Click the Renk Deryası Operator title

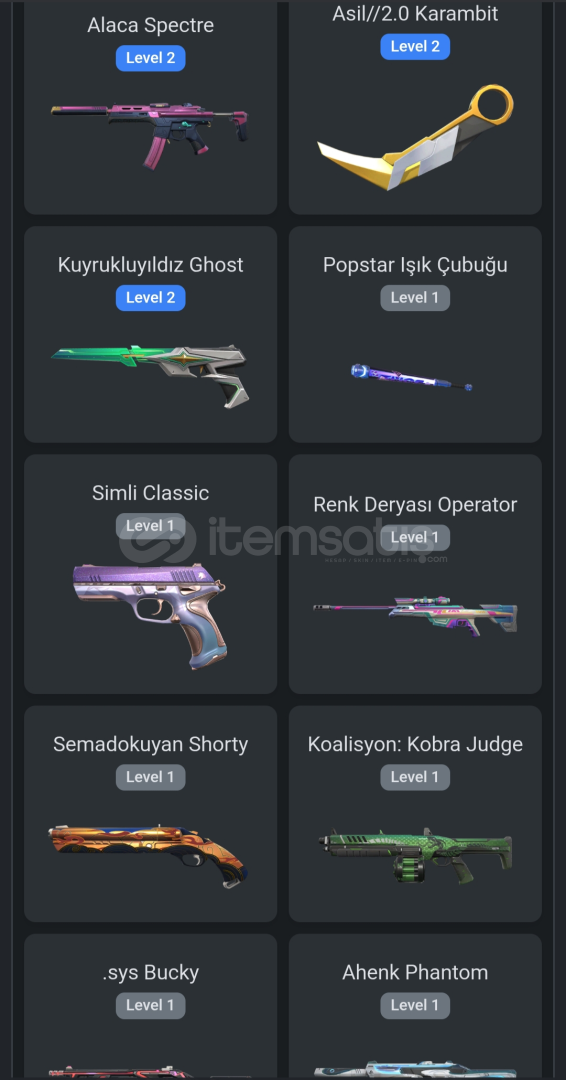pyautogui.click(x=415, y=504)
